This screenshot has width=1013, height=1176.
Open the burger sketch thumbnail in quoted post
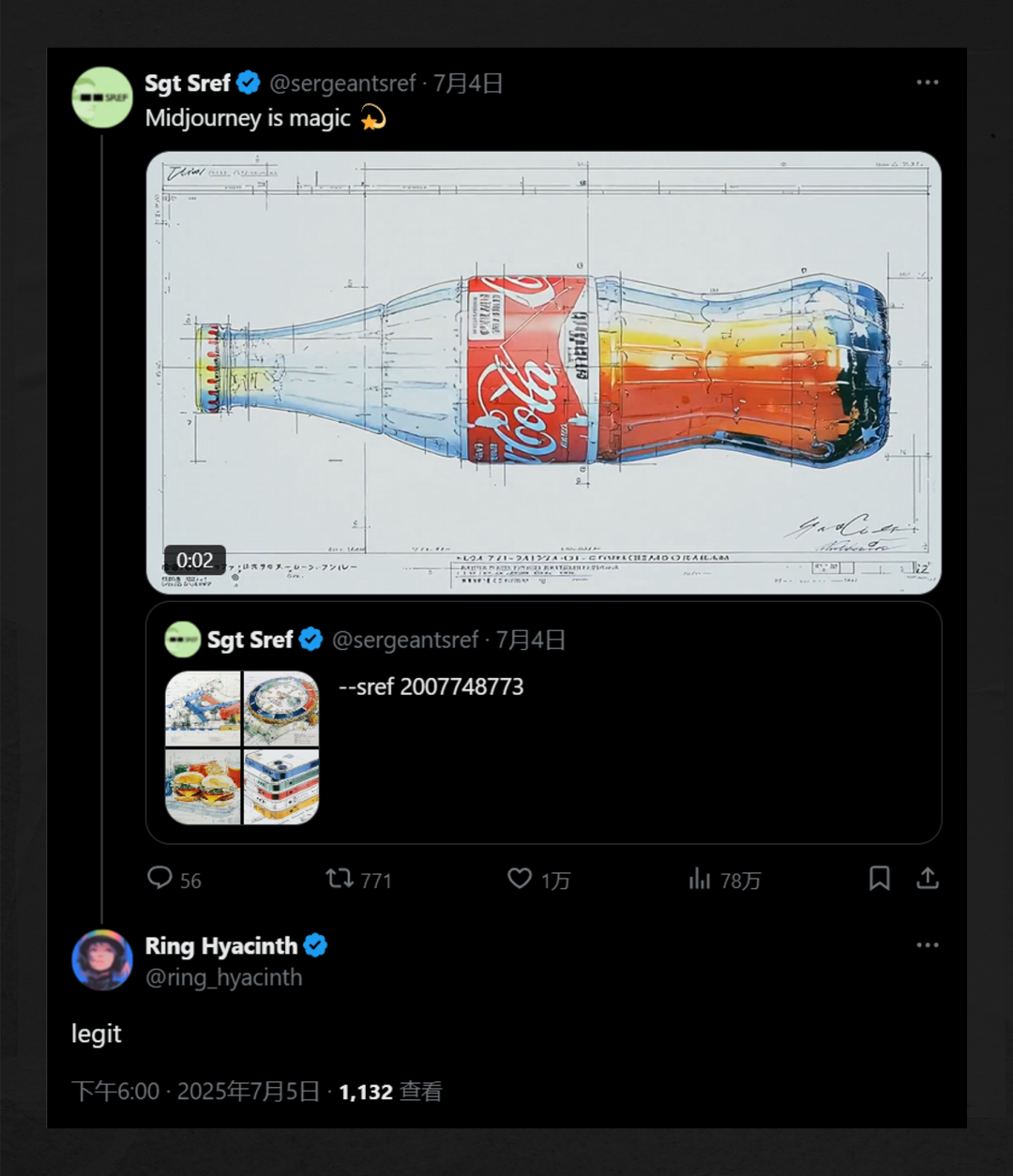[204, 787]
